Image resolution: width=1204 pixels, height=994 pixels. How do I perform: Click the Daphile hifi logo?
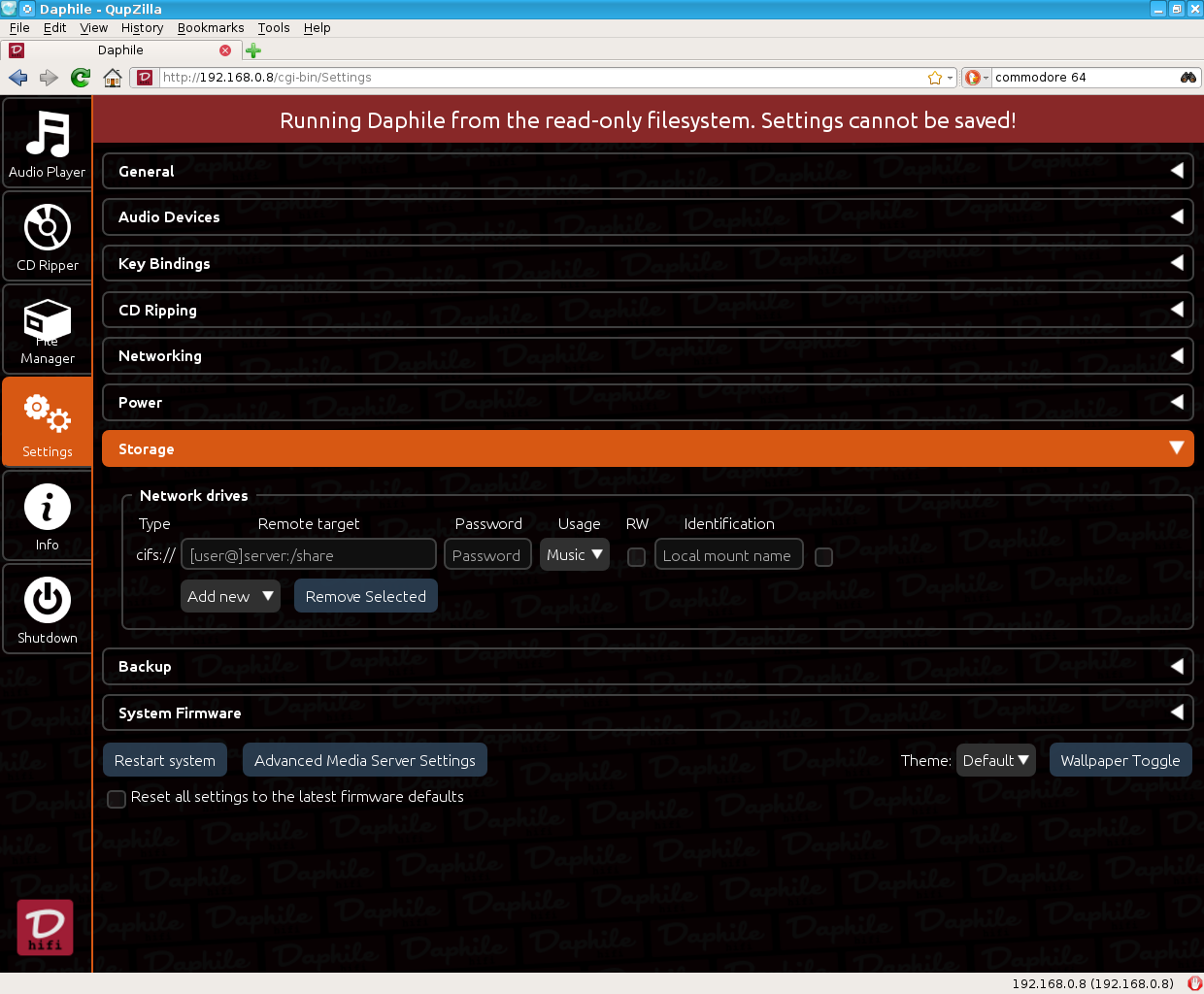point(45,927)
